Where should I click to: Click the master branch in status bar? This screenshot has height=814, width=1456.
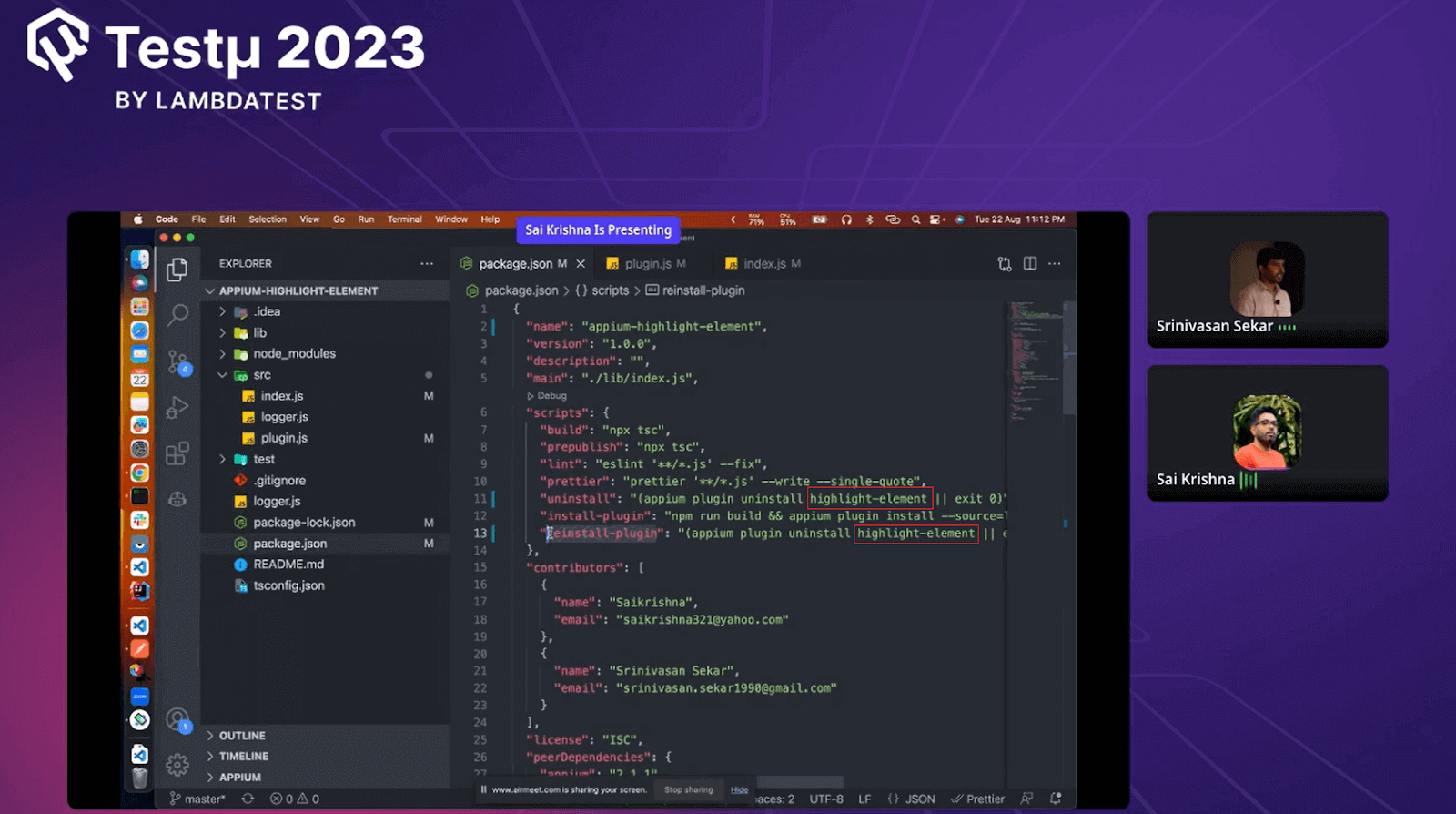197,799
